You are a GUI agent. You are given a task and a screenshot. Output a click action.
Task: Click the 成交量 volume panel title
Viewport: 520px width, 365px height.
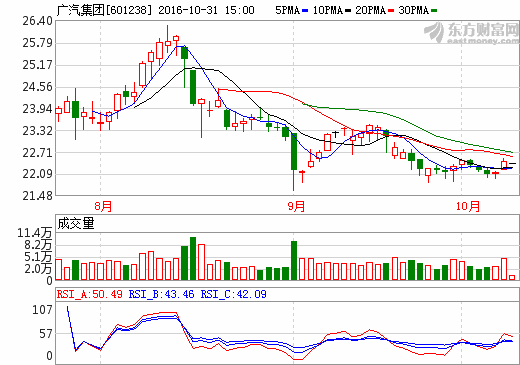click(76, 223)
